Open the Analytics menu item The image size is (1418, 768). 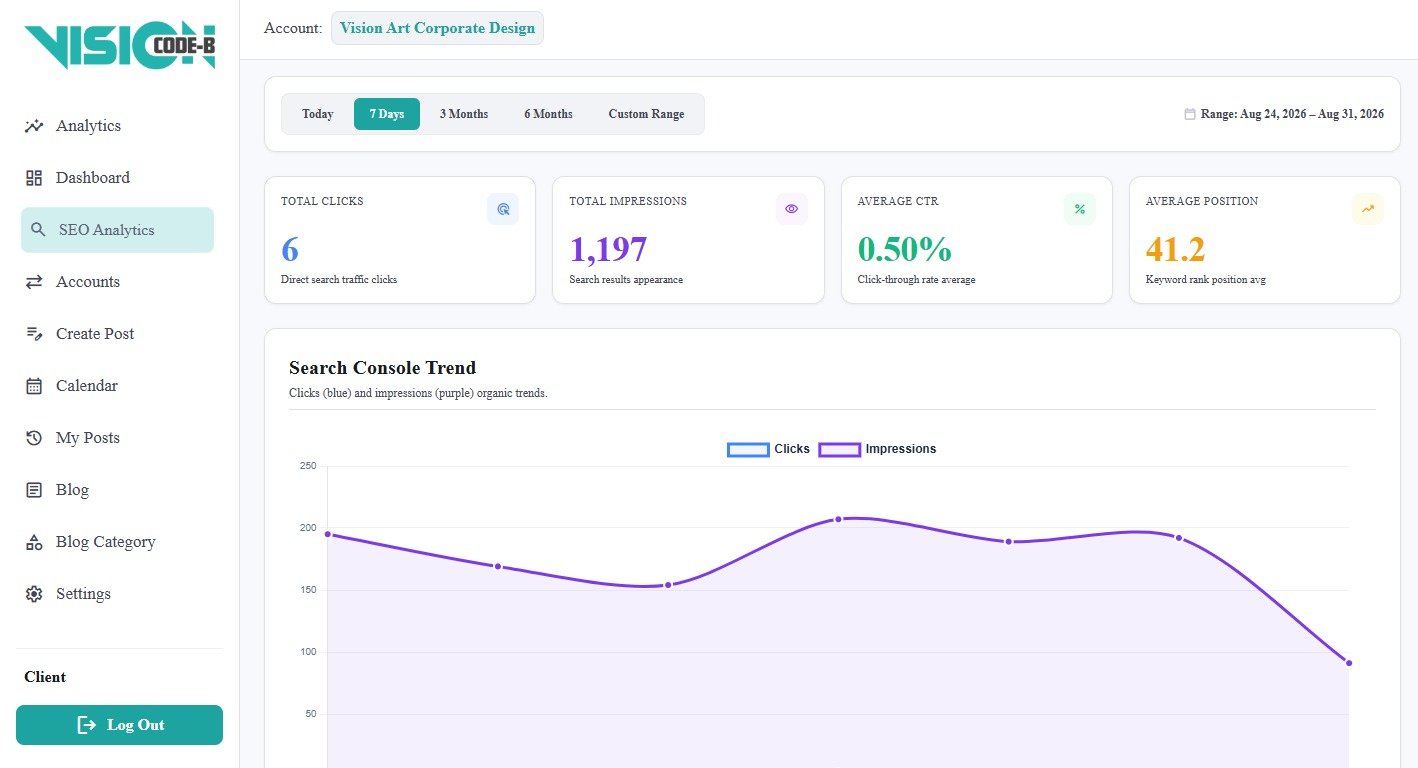coord(117,126)
